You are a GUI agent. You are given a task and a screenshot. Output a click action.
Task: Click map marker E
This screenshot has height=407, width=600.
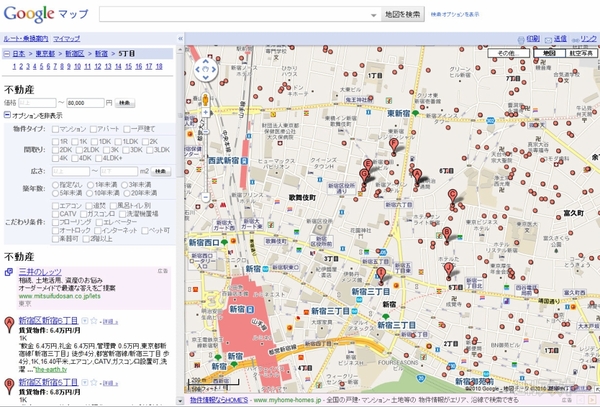pyautogui.click(x=367, y=165)
